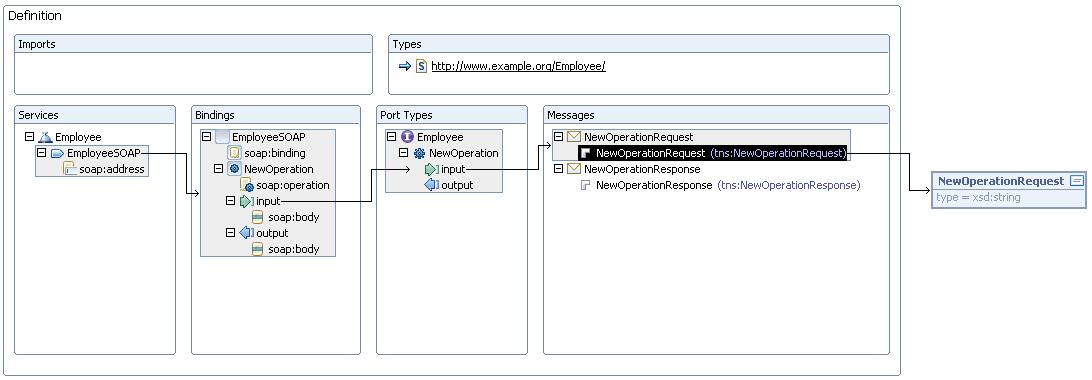Click the NewOperationResponse part icon

586,185
